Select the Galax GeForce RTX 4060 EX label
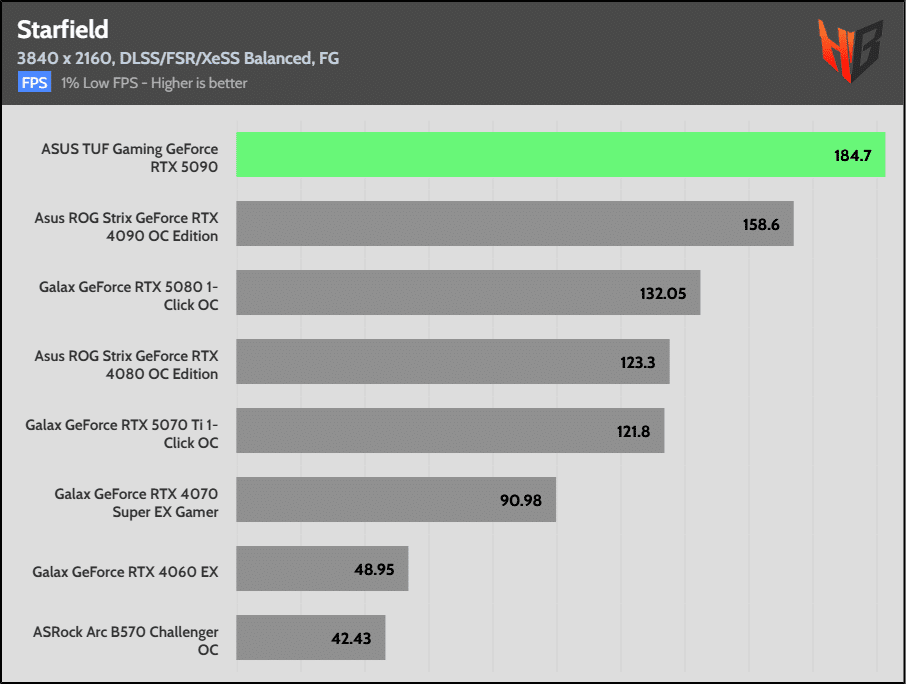The height and width of the screenshot is (684, 906). [x=125, y=572]
